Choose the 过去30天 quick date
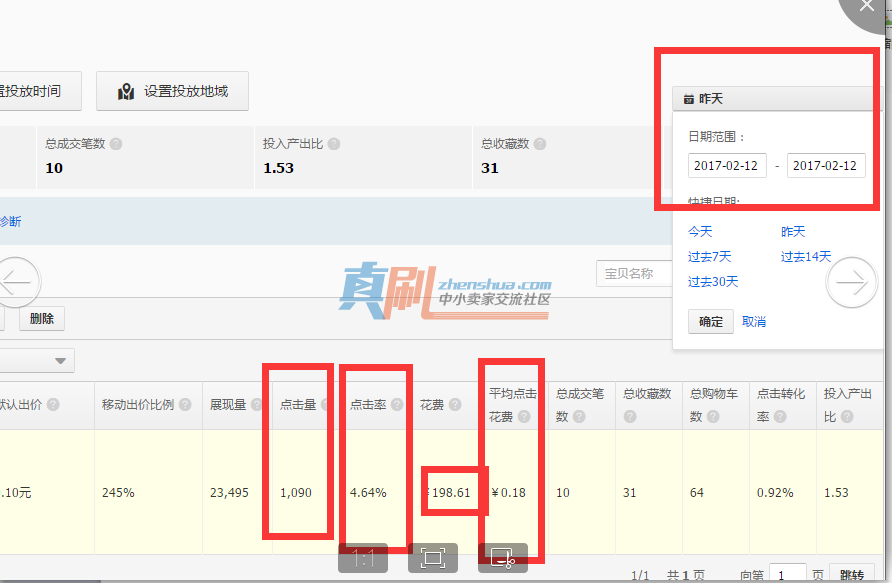 (713, 282)
